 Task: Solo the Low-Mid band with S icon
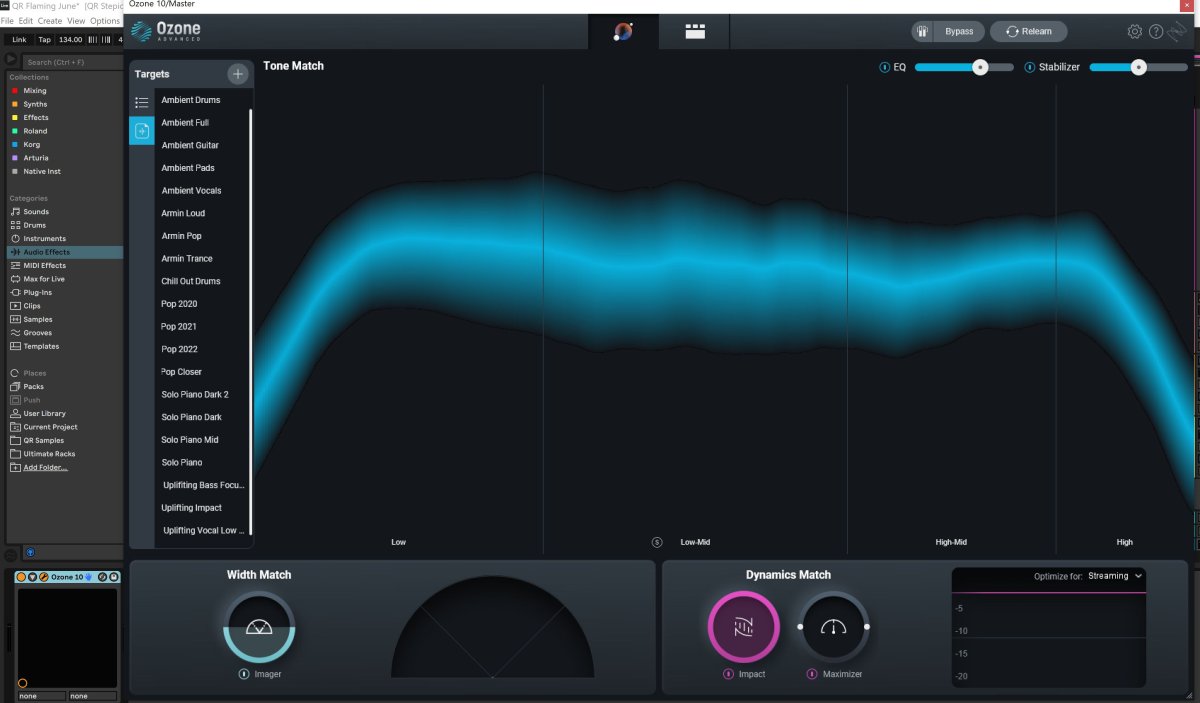pos(657,542)
